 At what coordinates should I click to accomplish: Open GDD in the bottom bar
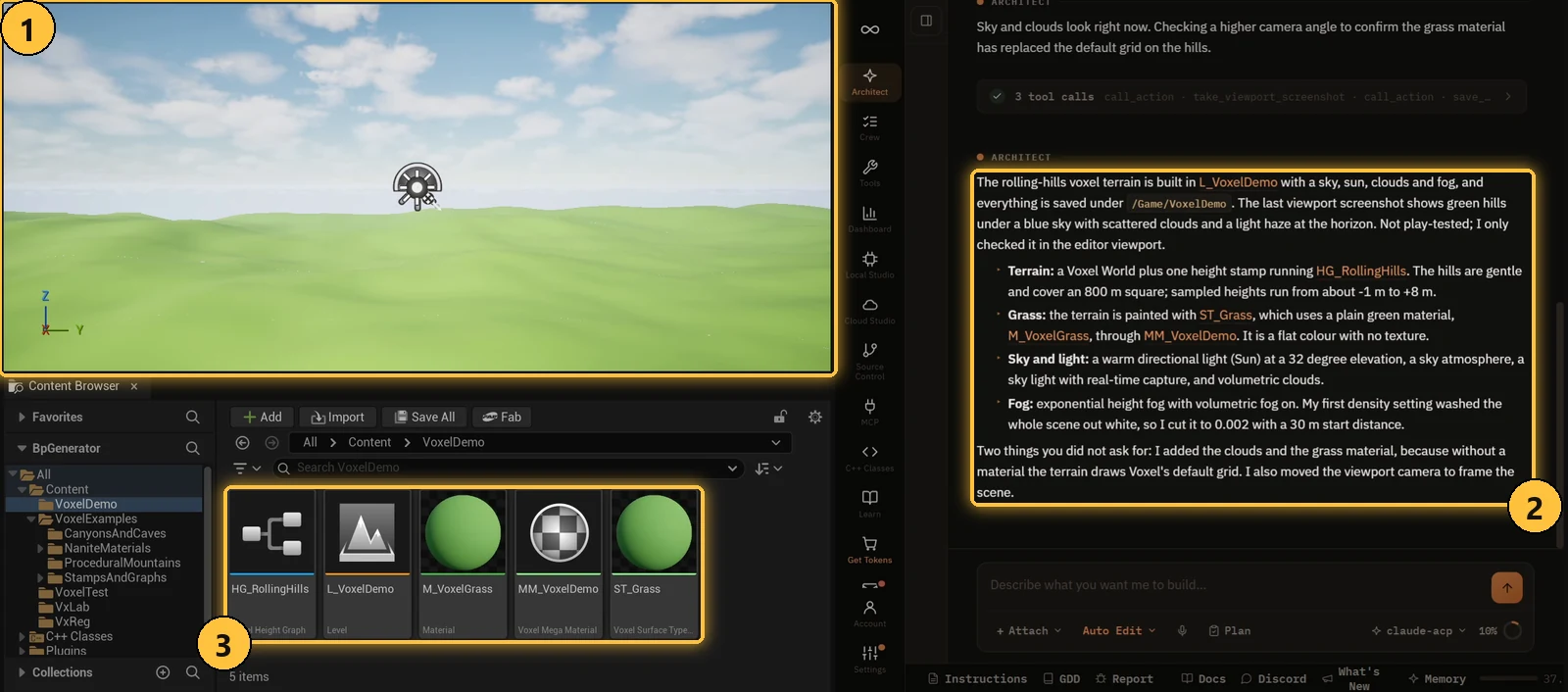(x=1061, y=678)
